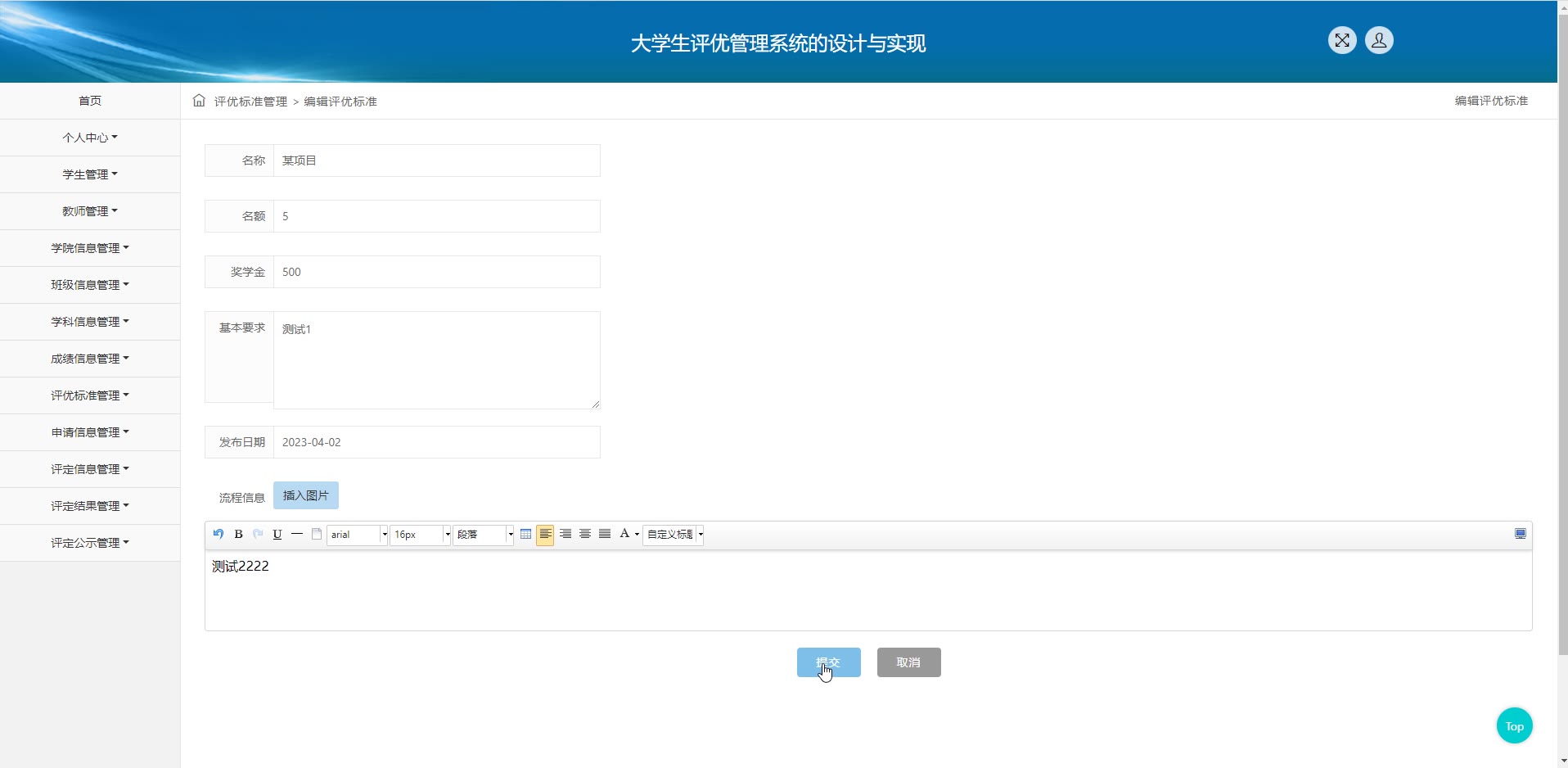The height and width of the screenshot is (768, 1568).
Task: Open the 自定义标题 custom heading dropdown
Action: click(674, 535)
